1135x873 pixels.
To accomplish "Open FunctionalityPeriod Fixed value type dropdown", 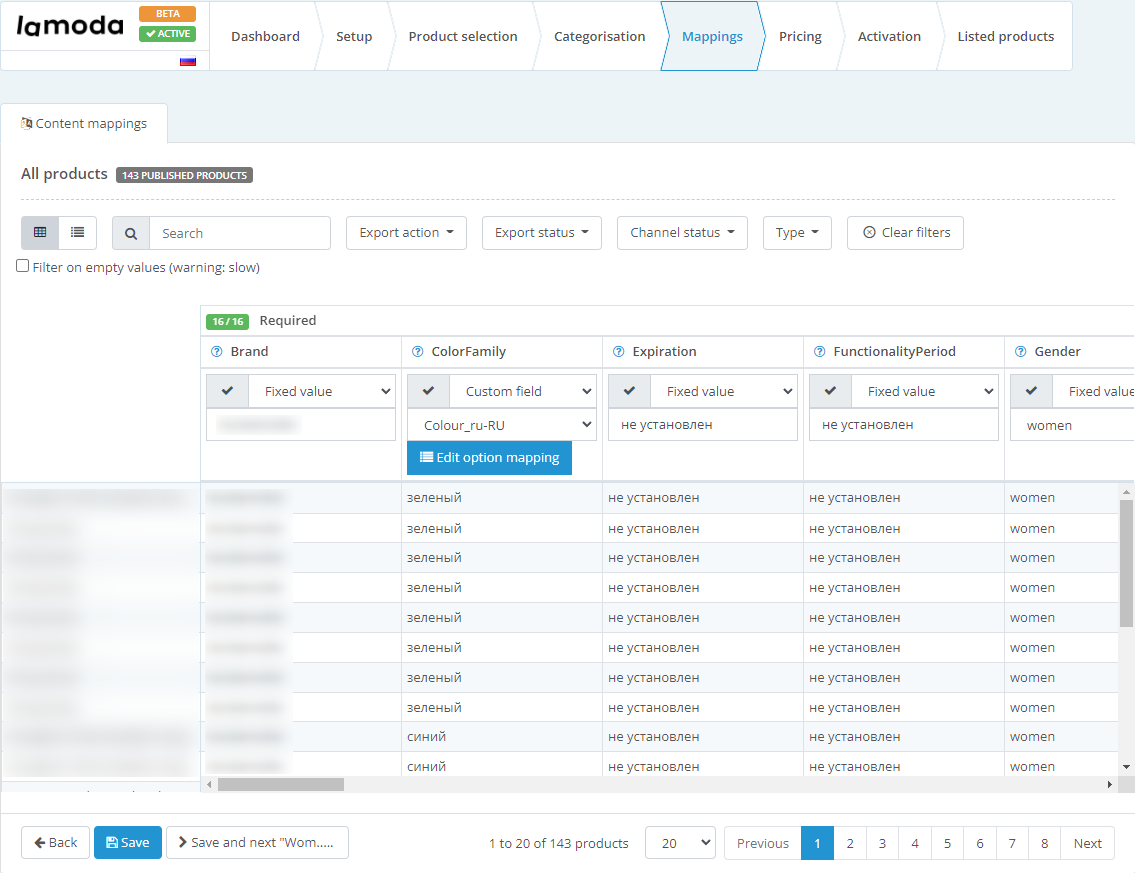I will point(925,391).
